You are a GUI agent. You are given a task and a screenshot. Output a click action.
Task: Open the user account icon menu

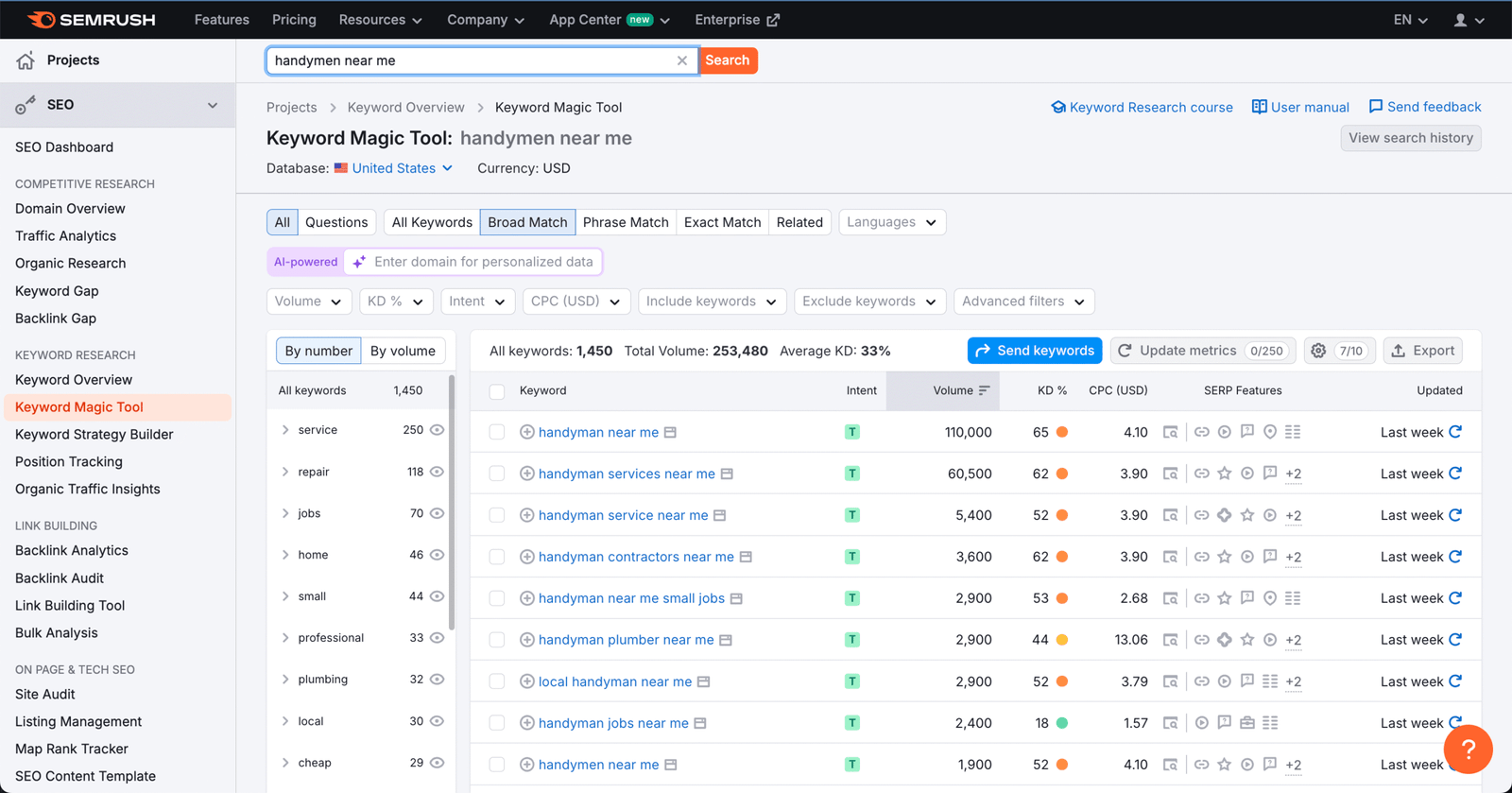coord(1469,20)
